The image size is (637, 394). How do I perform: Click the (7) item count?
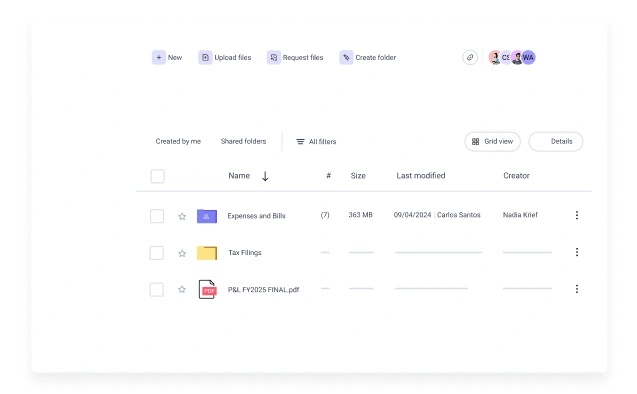(x=325, y=215)
